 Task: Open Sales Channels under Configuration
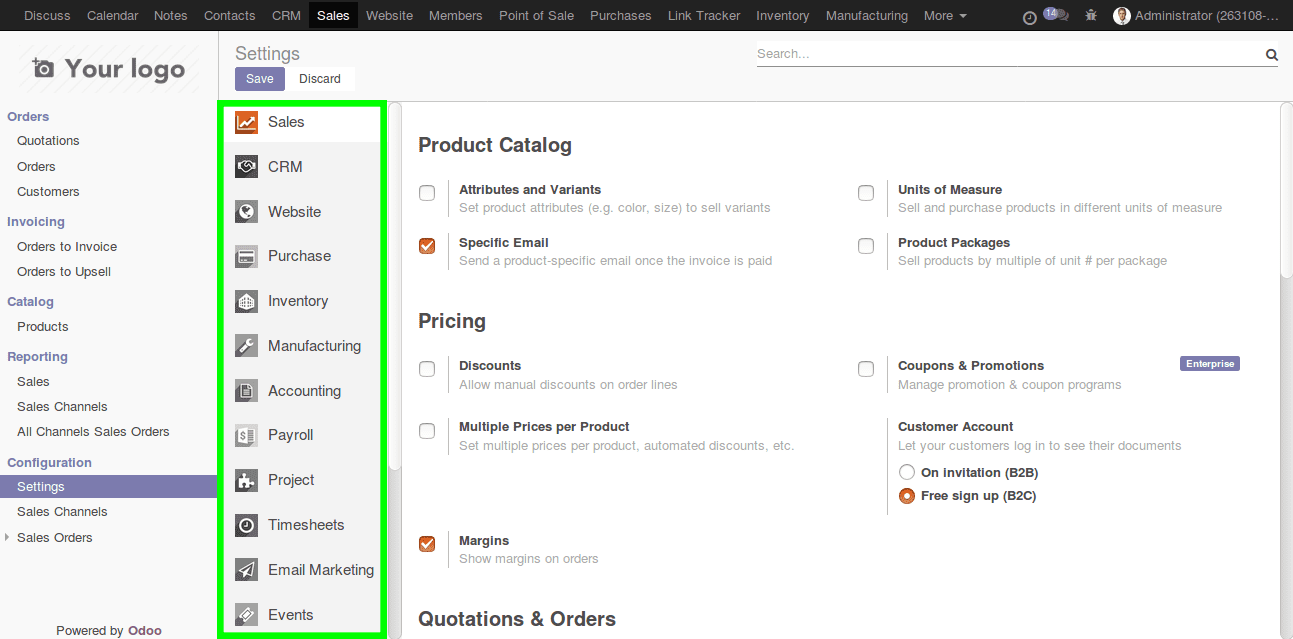click(62, 512)
